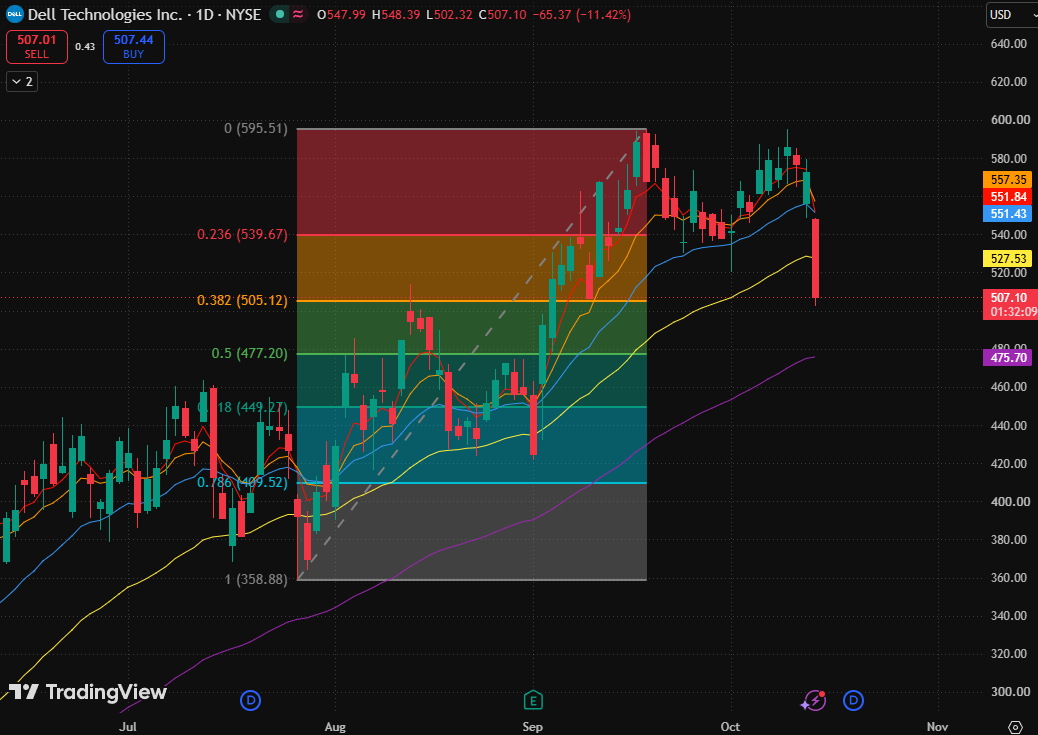Click the BUY 507.44 button
The image size is (1038, 735).
(134, 47)
